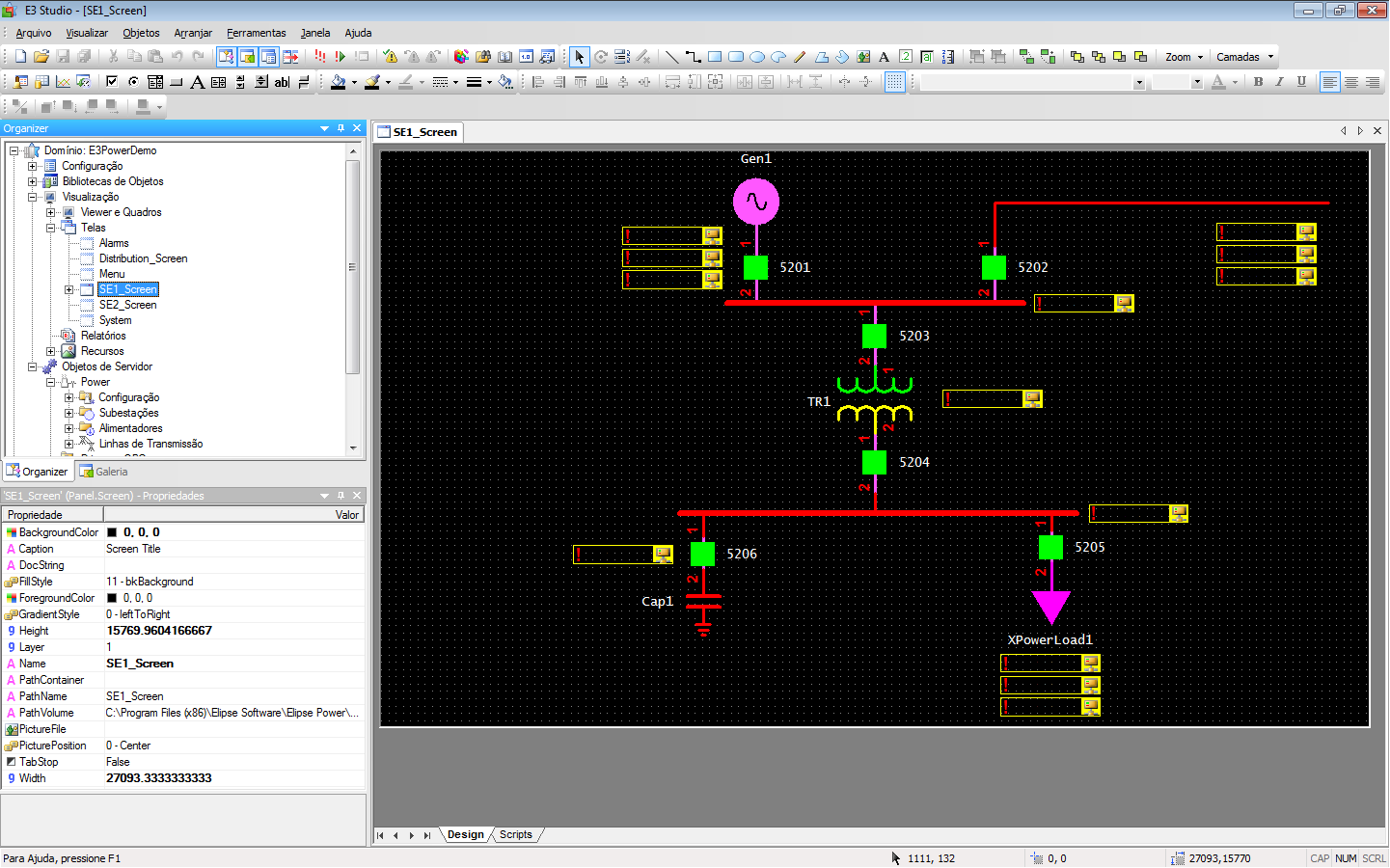The width and height of the screenshot is (1390, 868).
Task: Switch to the Scripts tab
Action: [515, 835]
